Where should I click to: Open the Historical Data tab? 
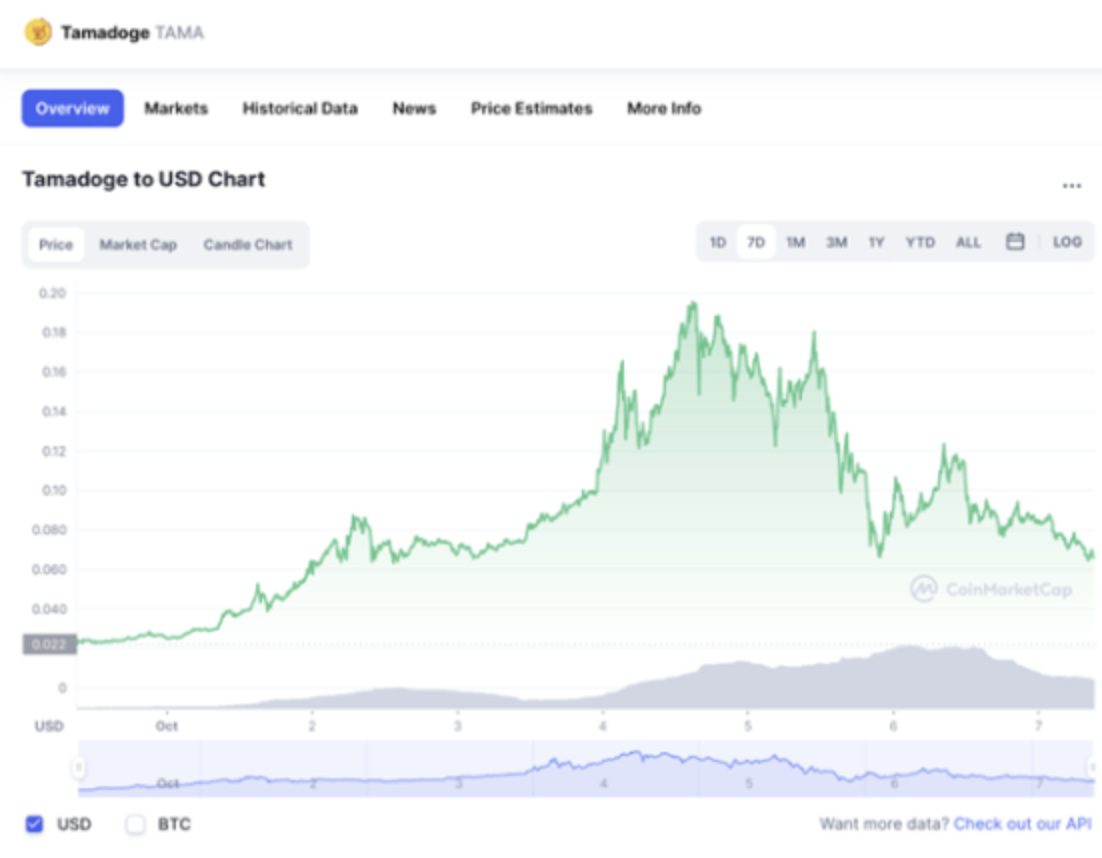point(300,108)
